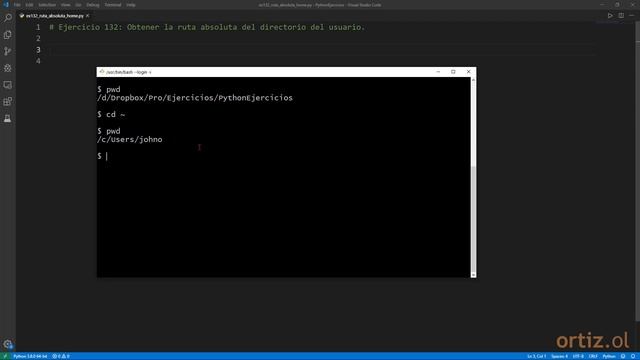Open the Test beaker view icon

[8, 118]
